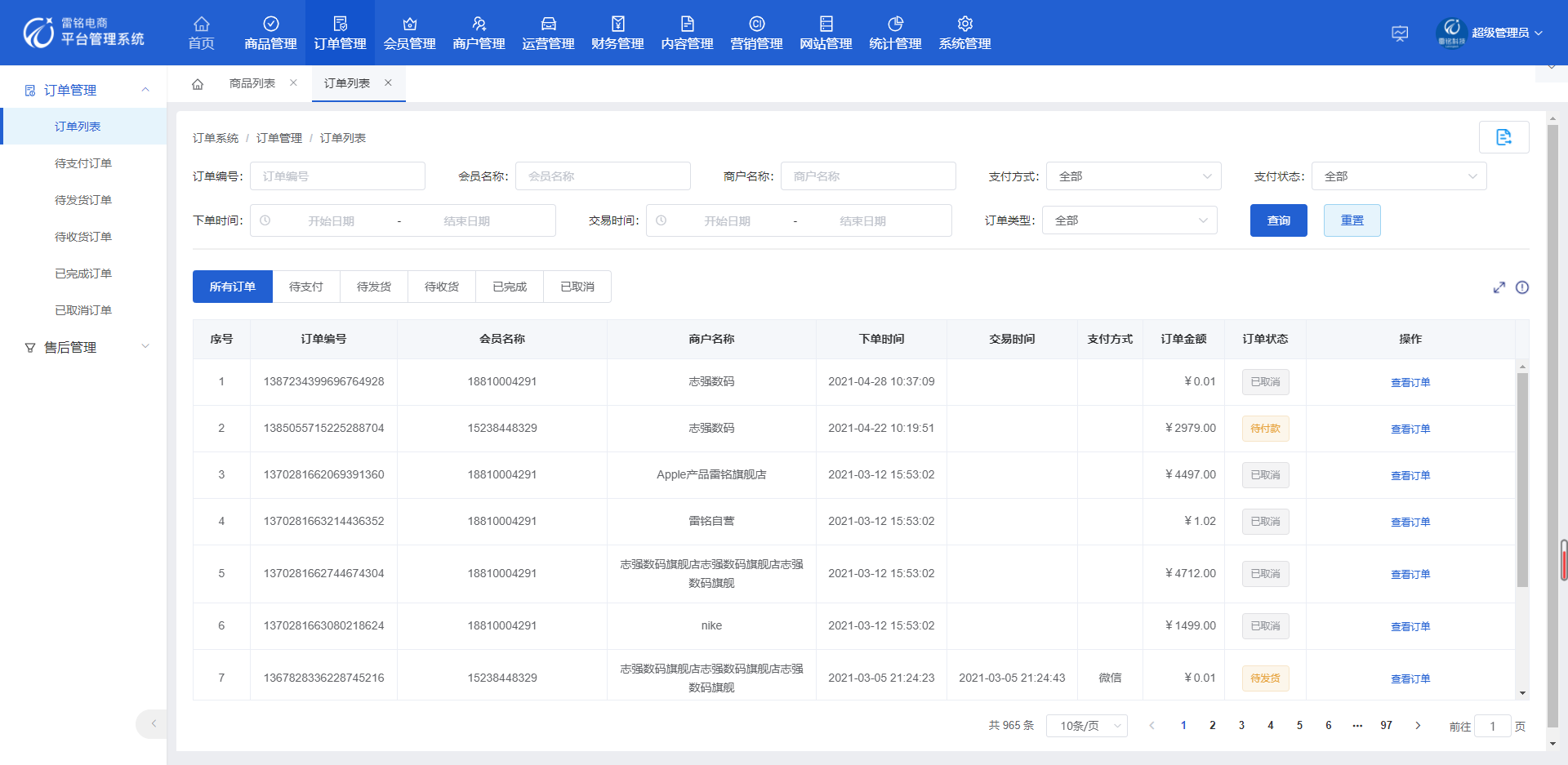Open 商品管理 in the top navigation

point(270,33)
